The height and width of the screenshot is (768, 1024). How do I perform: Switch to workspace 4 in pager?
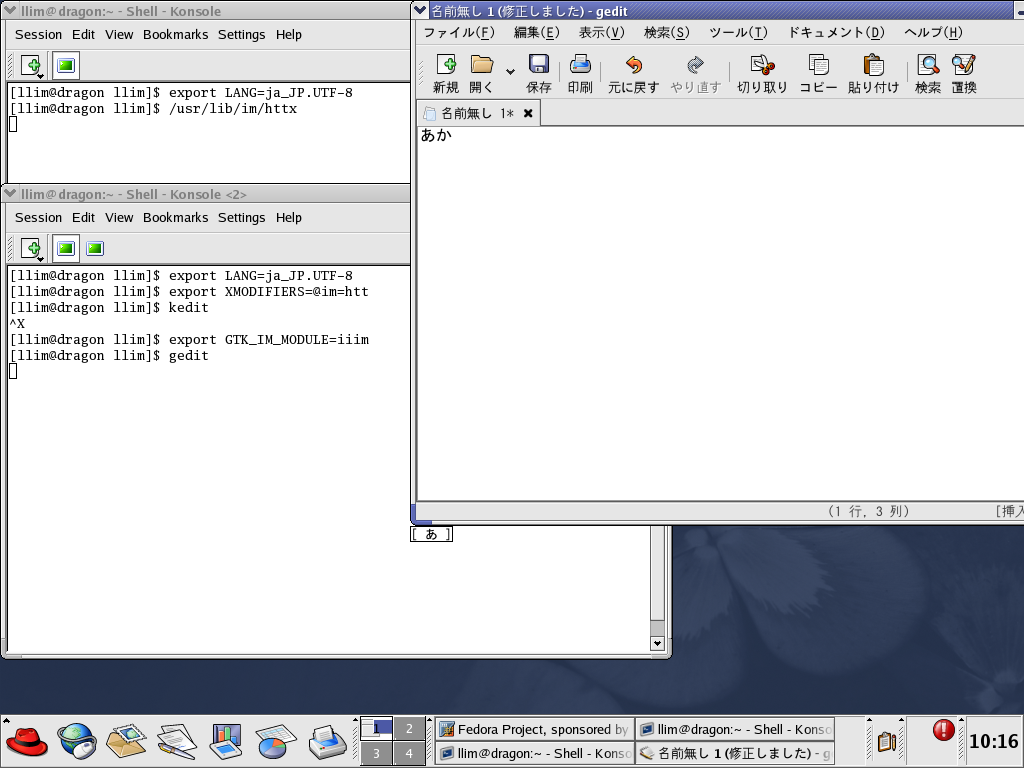(409, 753)
